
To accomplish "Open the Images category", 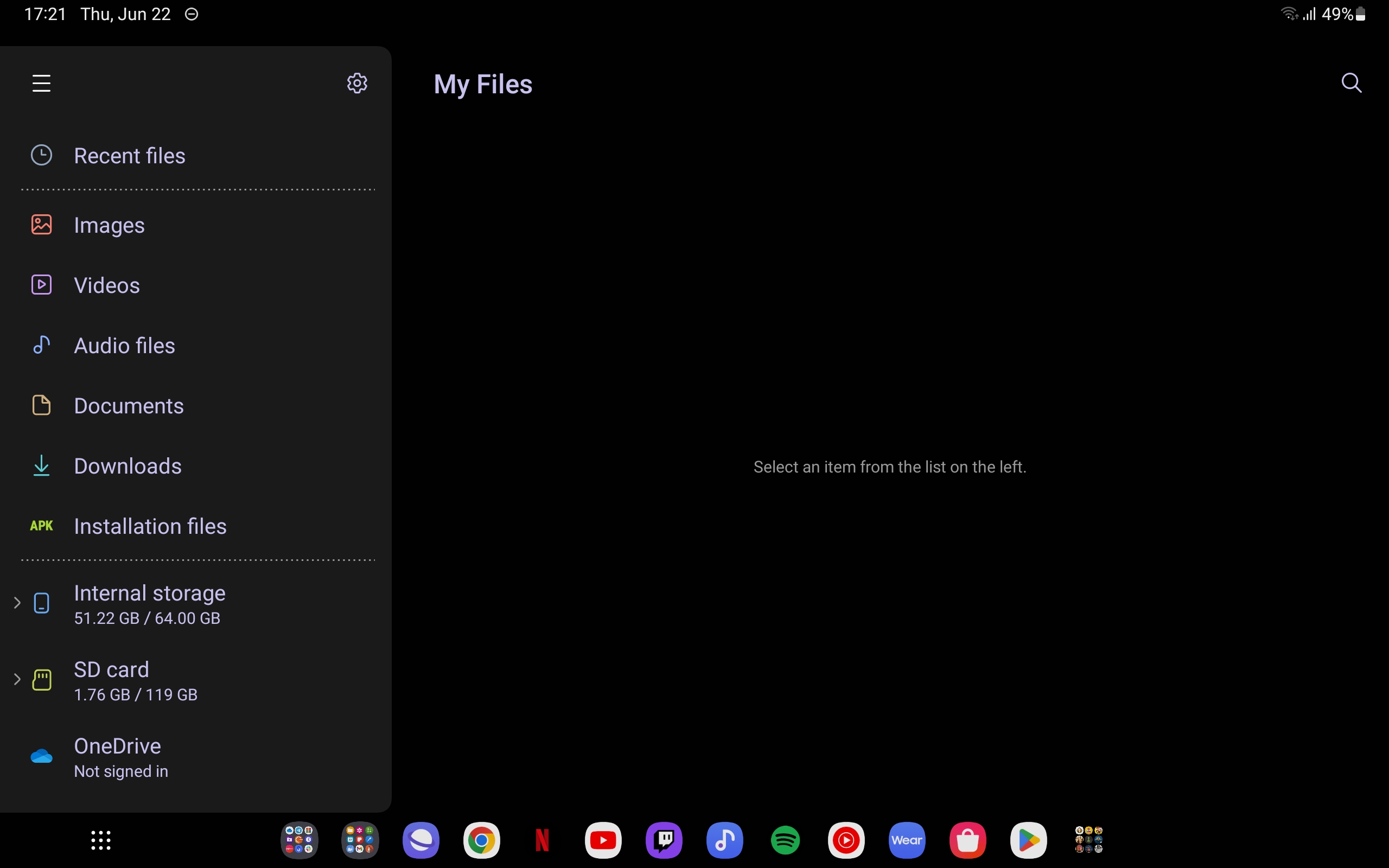I will tap(109, 225).
